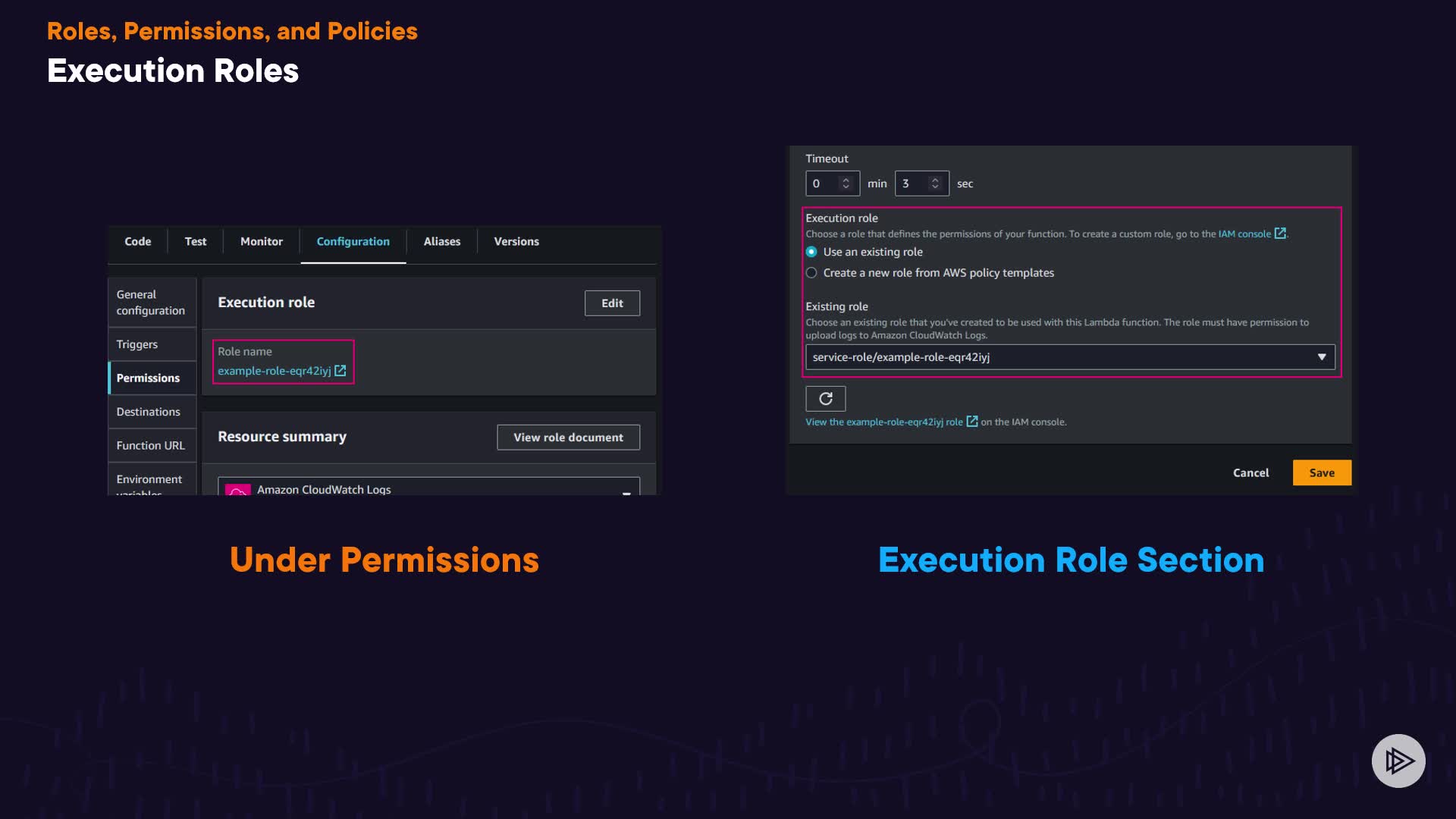Switch to the Configuration tab
Image resolution: width=1456 pixels, height=819 pixels.
click(x=353, y=241)
